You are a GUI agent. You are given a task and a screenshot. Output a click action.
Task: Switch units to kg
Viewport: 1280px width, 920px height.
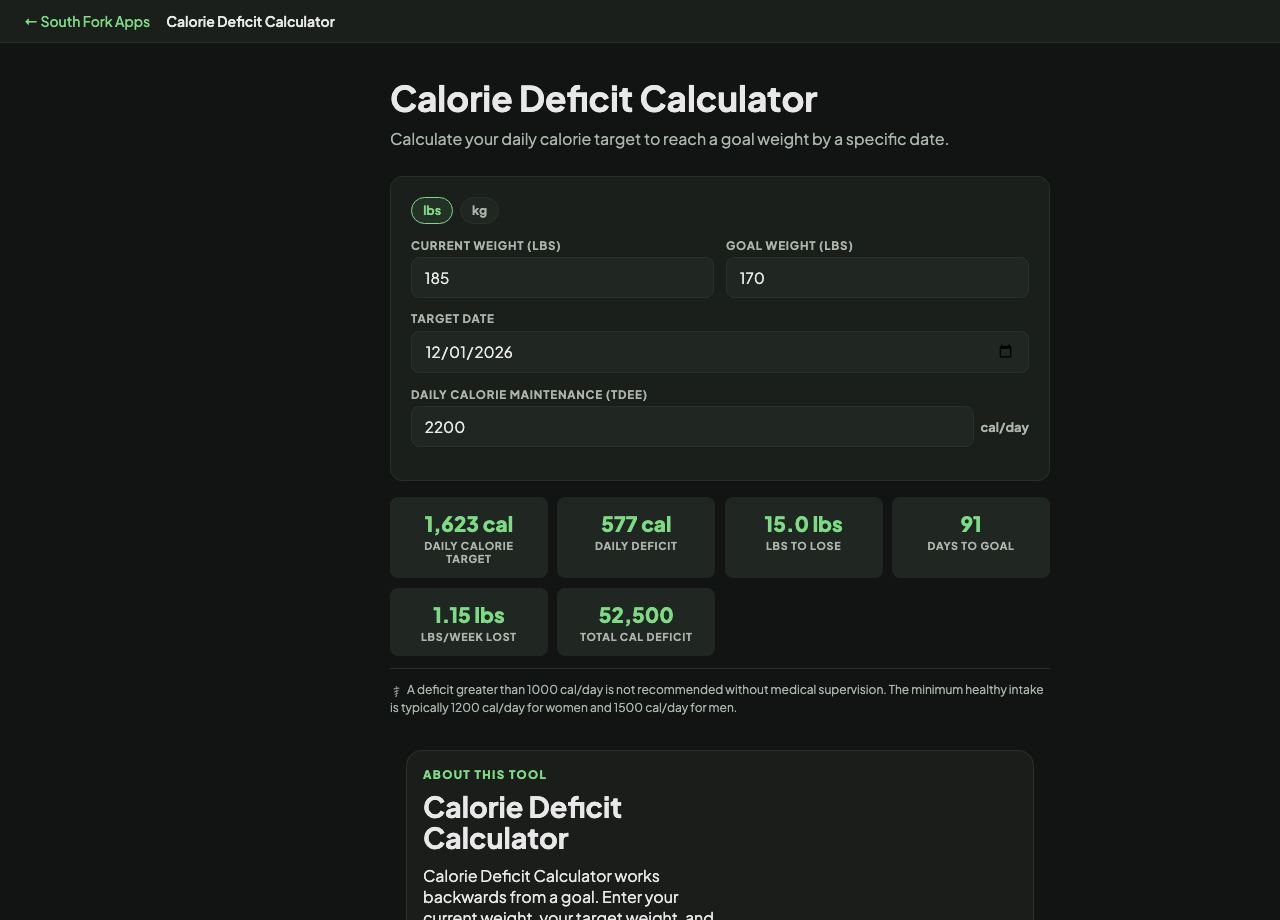479,210
